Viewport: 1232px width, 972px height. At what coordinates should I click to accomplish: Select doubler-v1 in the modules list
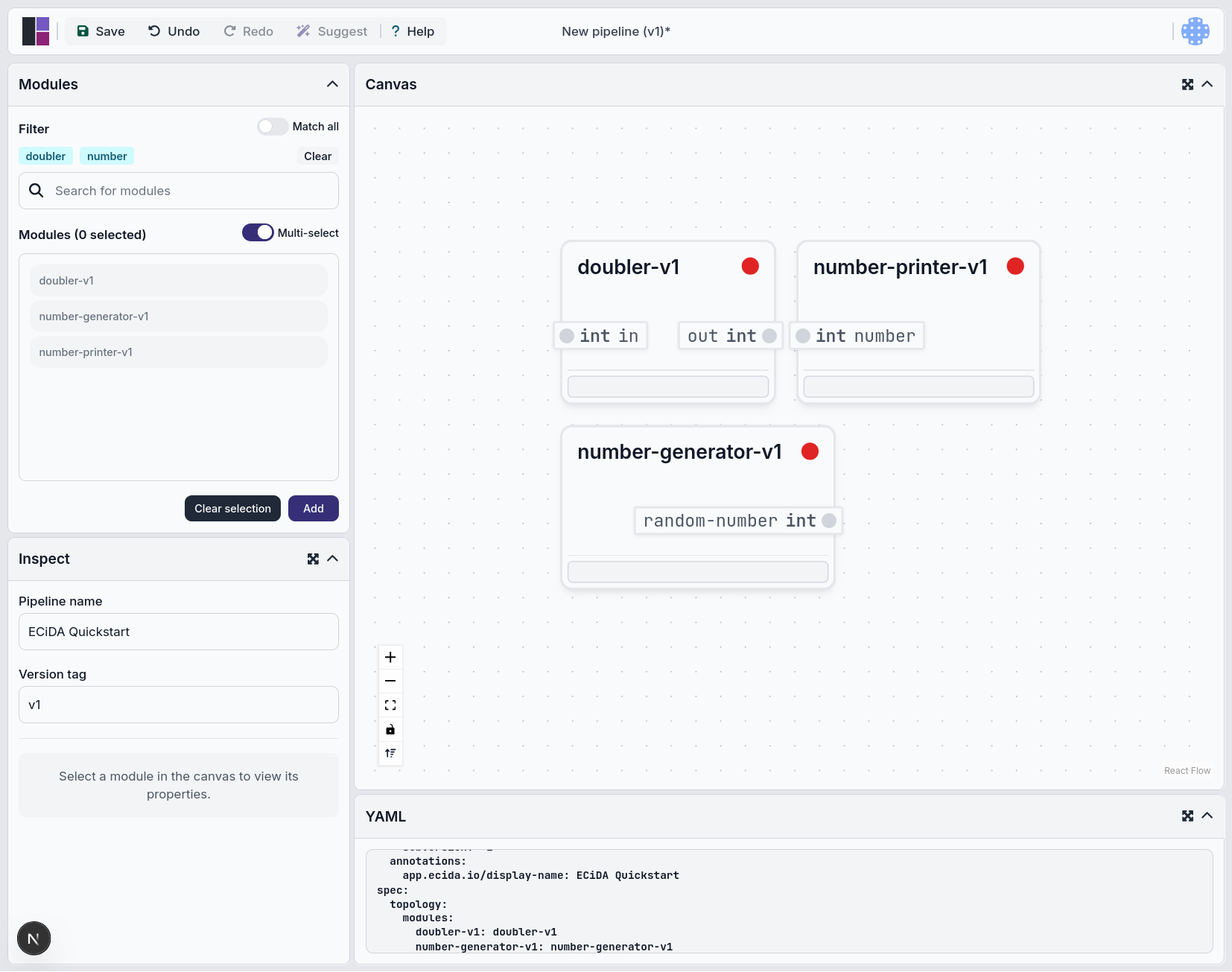click(x=179, y=281)
